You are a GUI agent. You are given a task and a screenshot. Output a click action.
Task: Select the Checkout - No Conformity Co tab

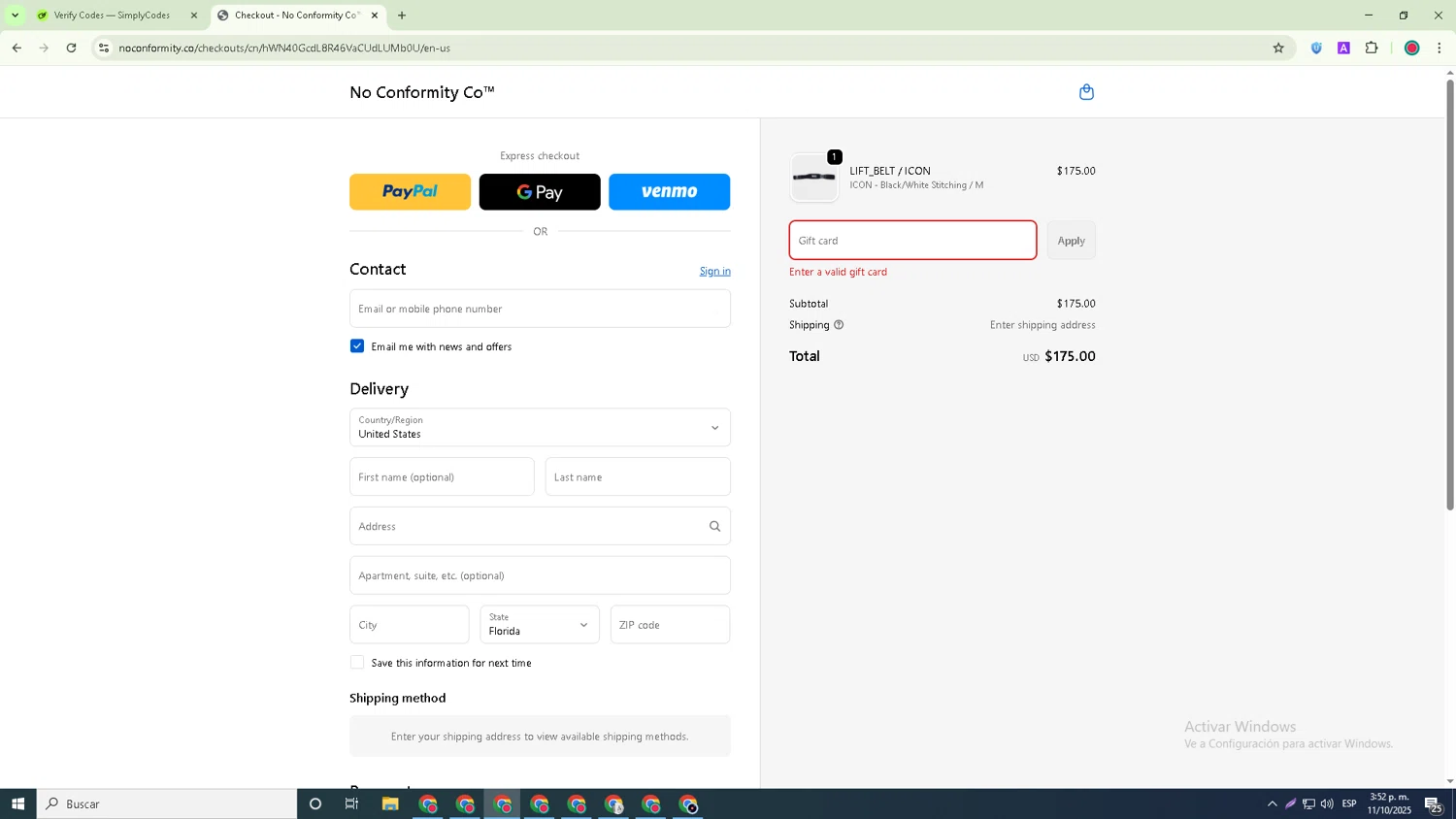(x=296, y=16)
